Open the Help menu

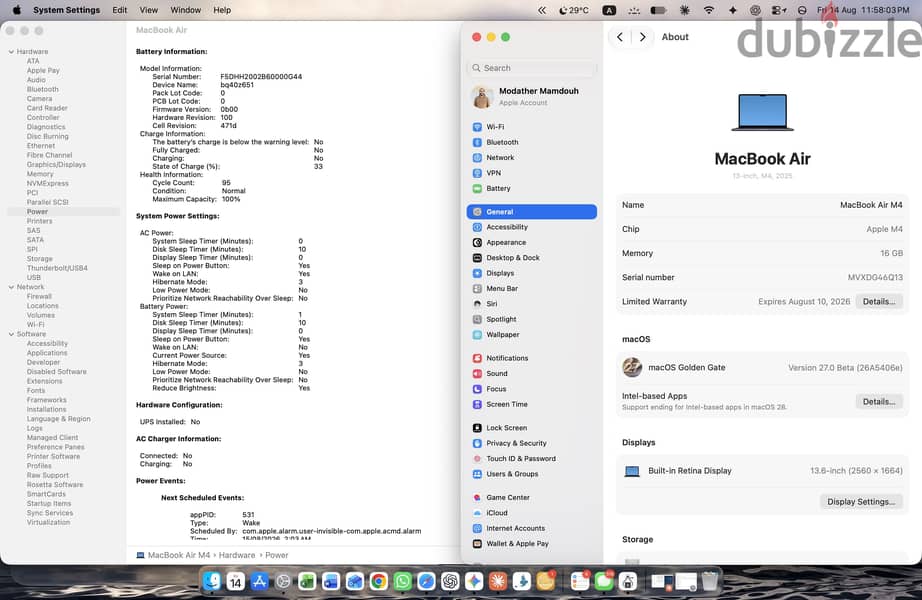point(222,10)
